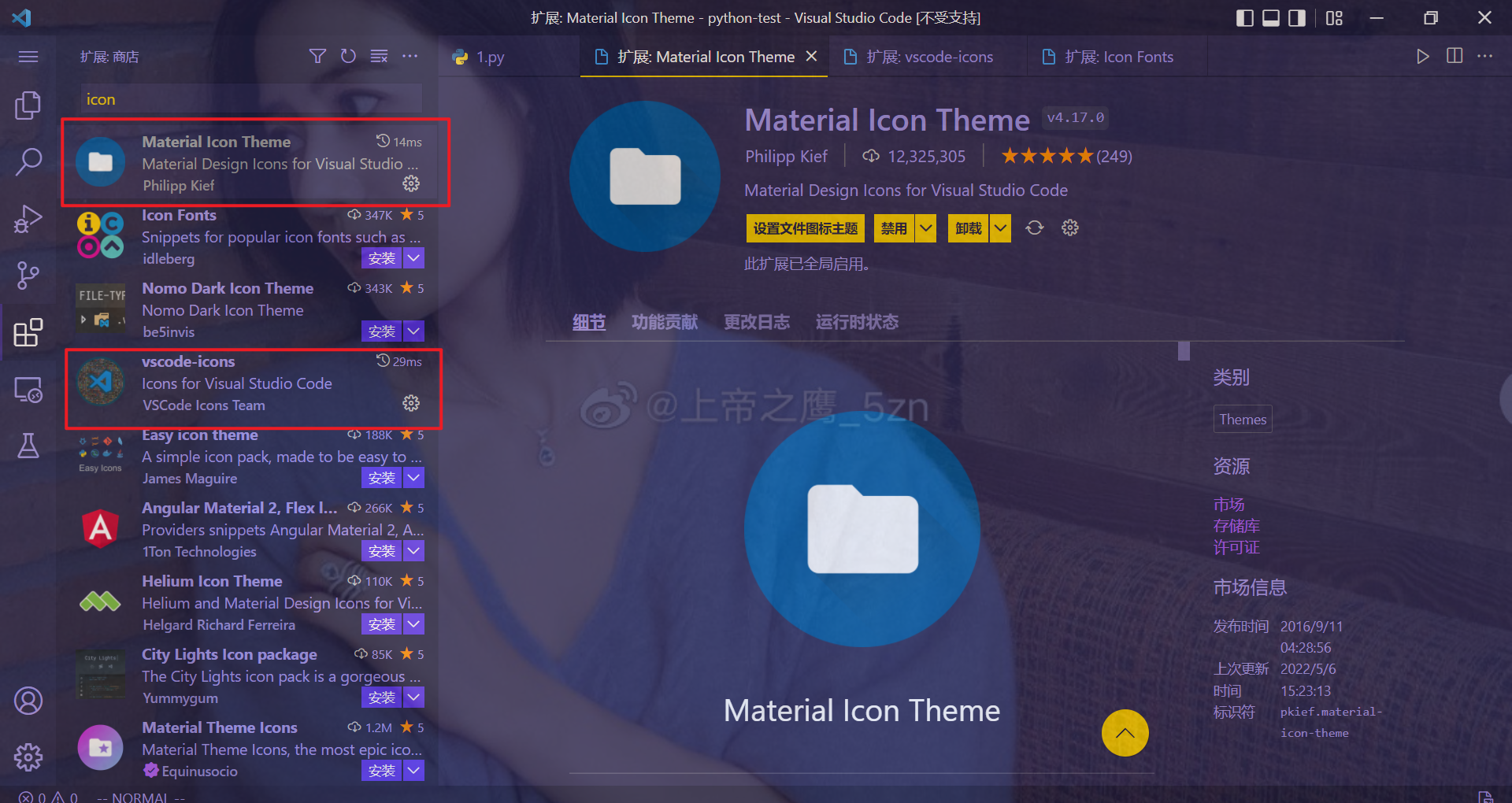Click 设置文件图标主题 button

(x=805, y=228)
